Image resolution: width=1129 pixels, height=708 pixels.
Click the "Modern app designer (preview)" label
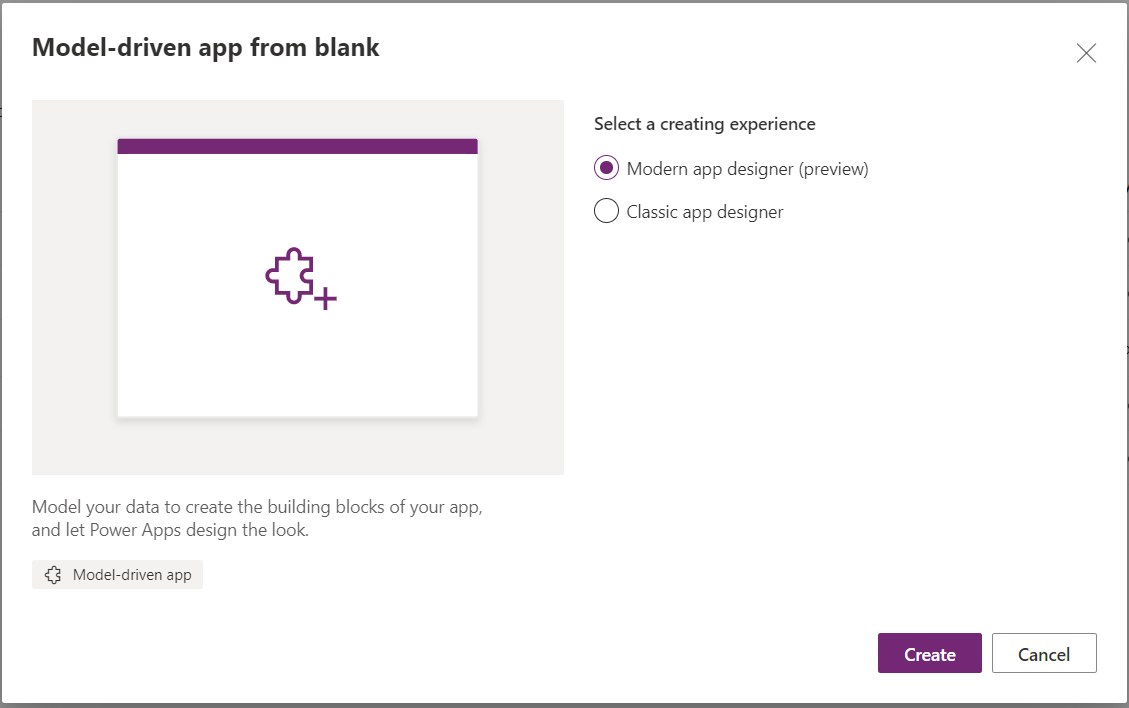pyautogui.click(x=747, y=169)
